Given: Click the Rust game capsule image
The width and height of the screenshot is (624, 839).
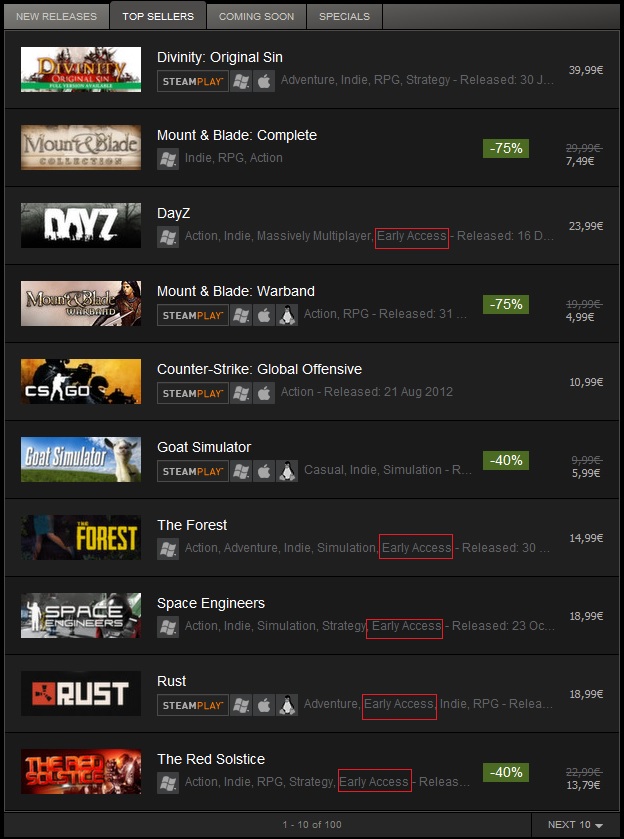Looking at the screenshot, I should 81,693.
